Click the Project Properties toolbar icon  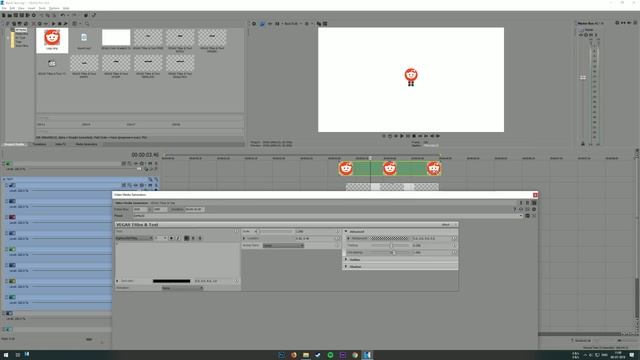point(33,15)
